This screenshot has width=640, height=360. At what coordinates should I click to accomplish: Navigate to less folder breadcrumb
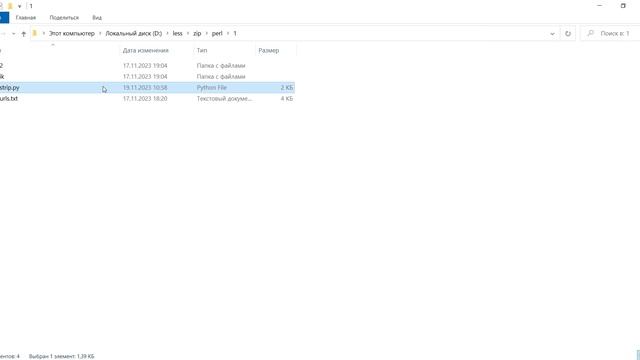tap(178, 33)
